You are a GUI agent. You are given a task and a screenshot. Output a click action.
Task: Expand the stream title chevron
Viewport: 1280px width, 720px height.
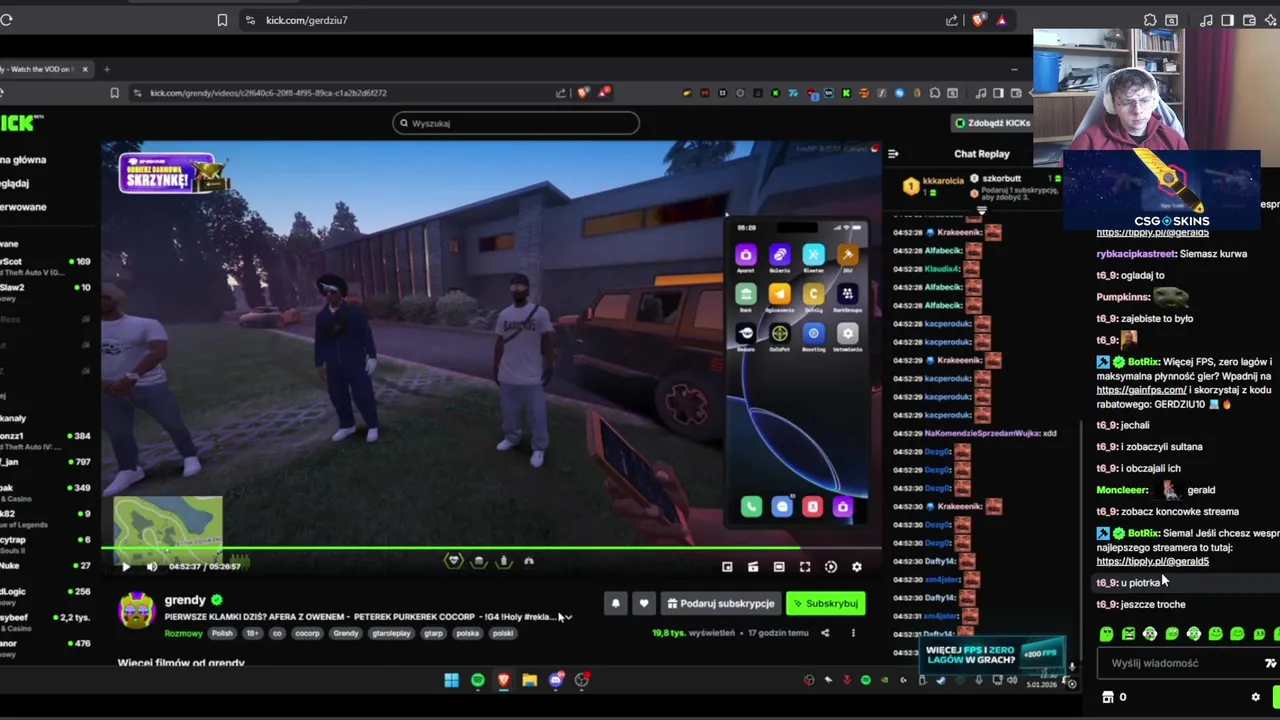click(x=568, y=617)
